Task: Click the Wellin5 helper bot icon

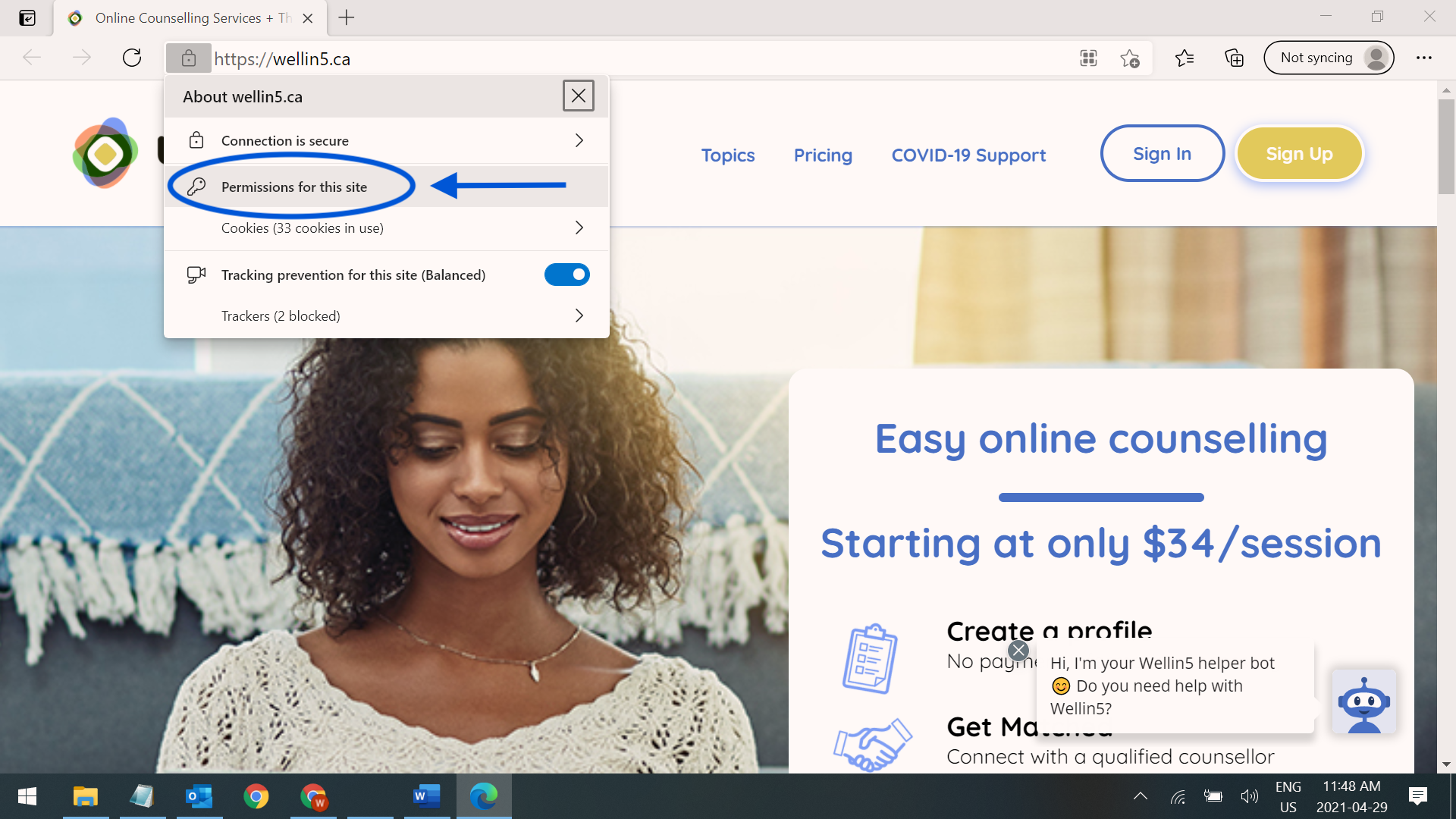Action: [x=1363, y=701]
